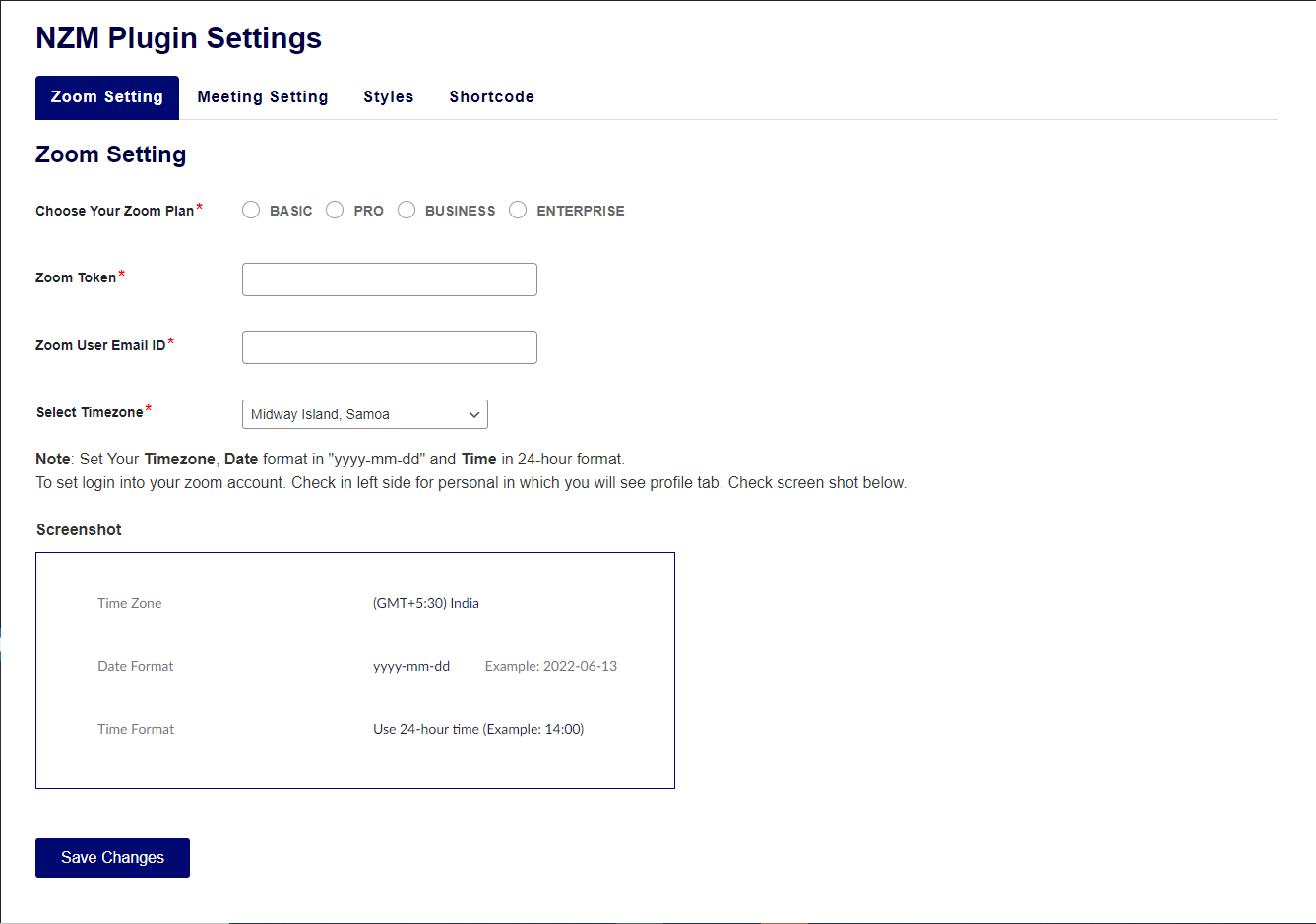
Task: Focus the Zoom Token input field
Action: coord(390,279)
